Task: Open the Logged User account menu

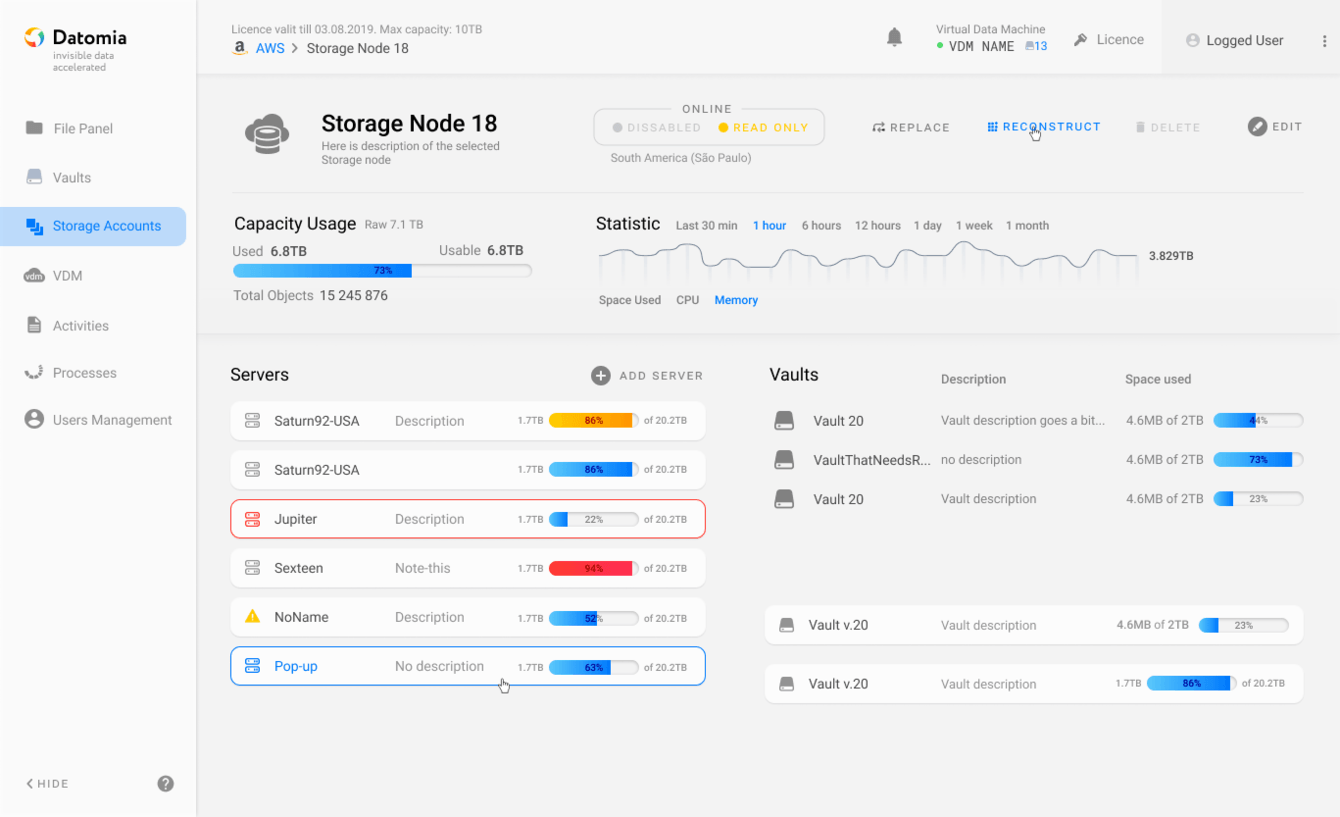Action: click(x=1234, y=41)
